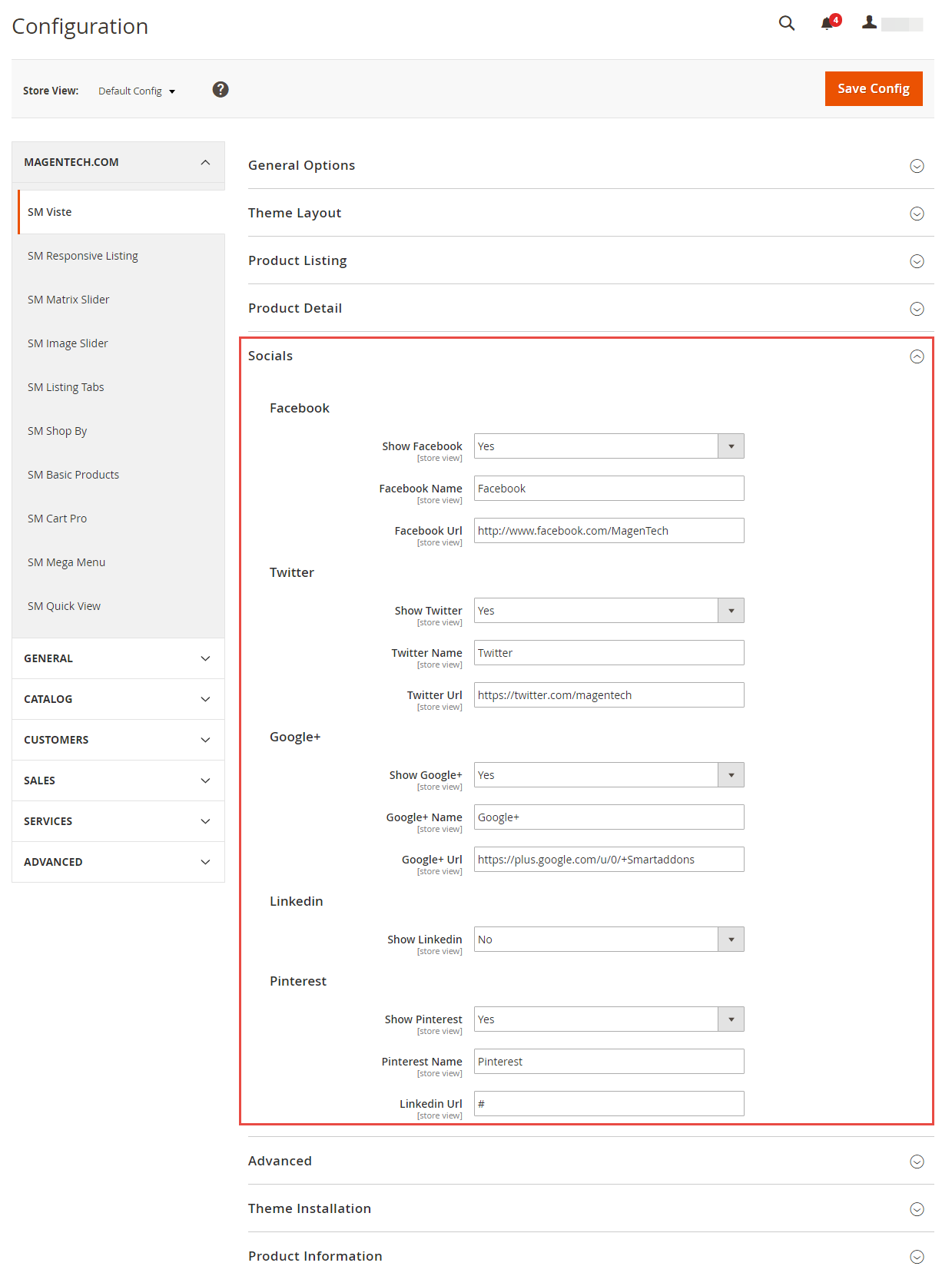Open the Show Linkedin dropdown
952x1286 pixels.
pyautogui.click(x=609, y=940)
